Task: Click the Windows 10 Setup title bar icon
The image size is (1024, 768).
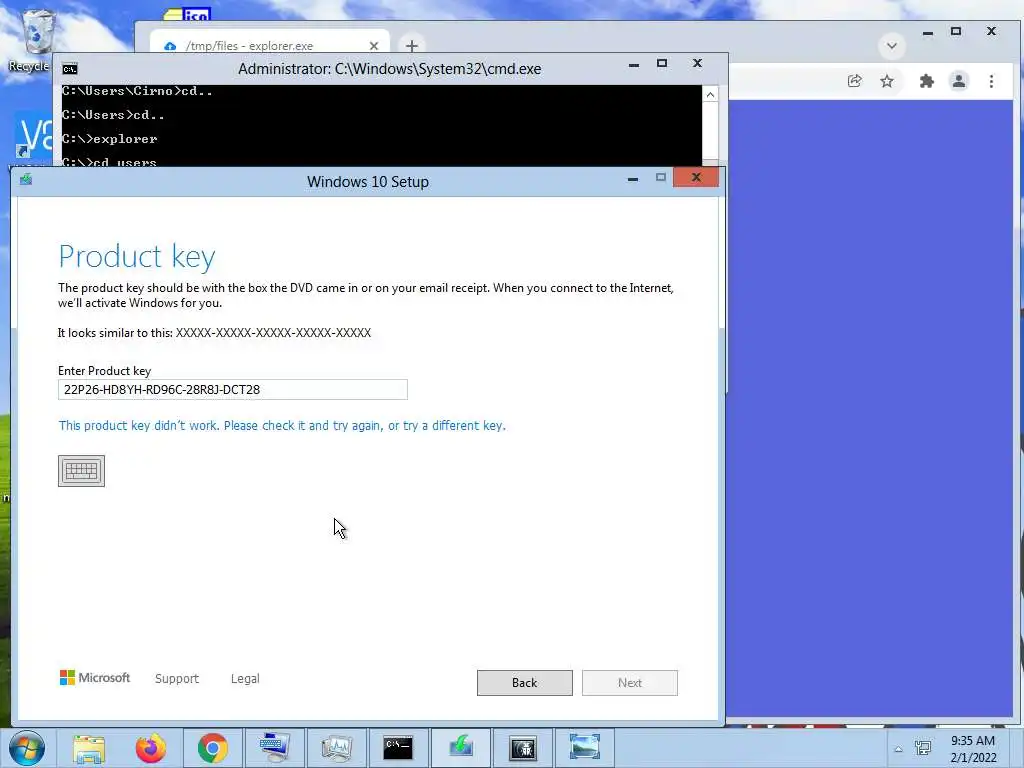Action: click(x=26, y=179)
